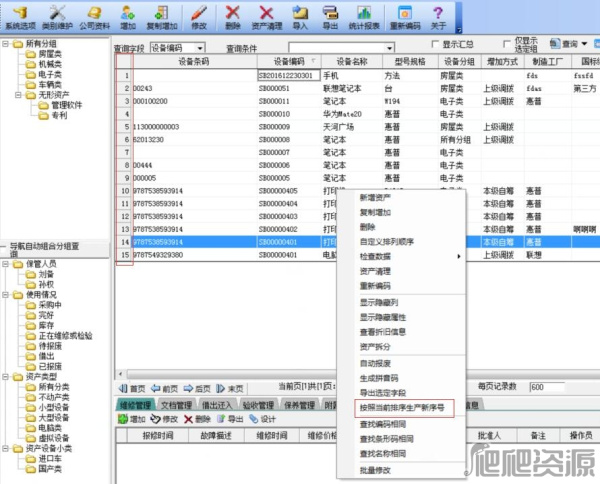This screenshot has width=600, height=484.
Task: Open 系统选项 in the top toolbar
Action: (20, 17)
